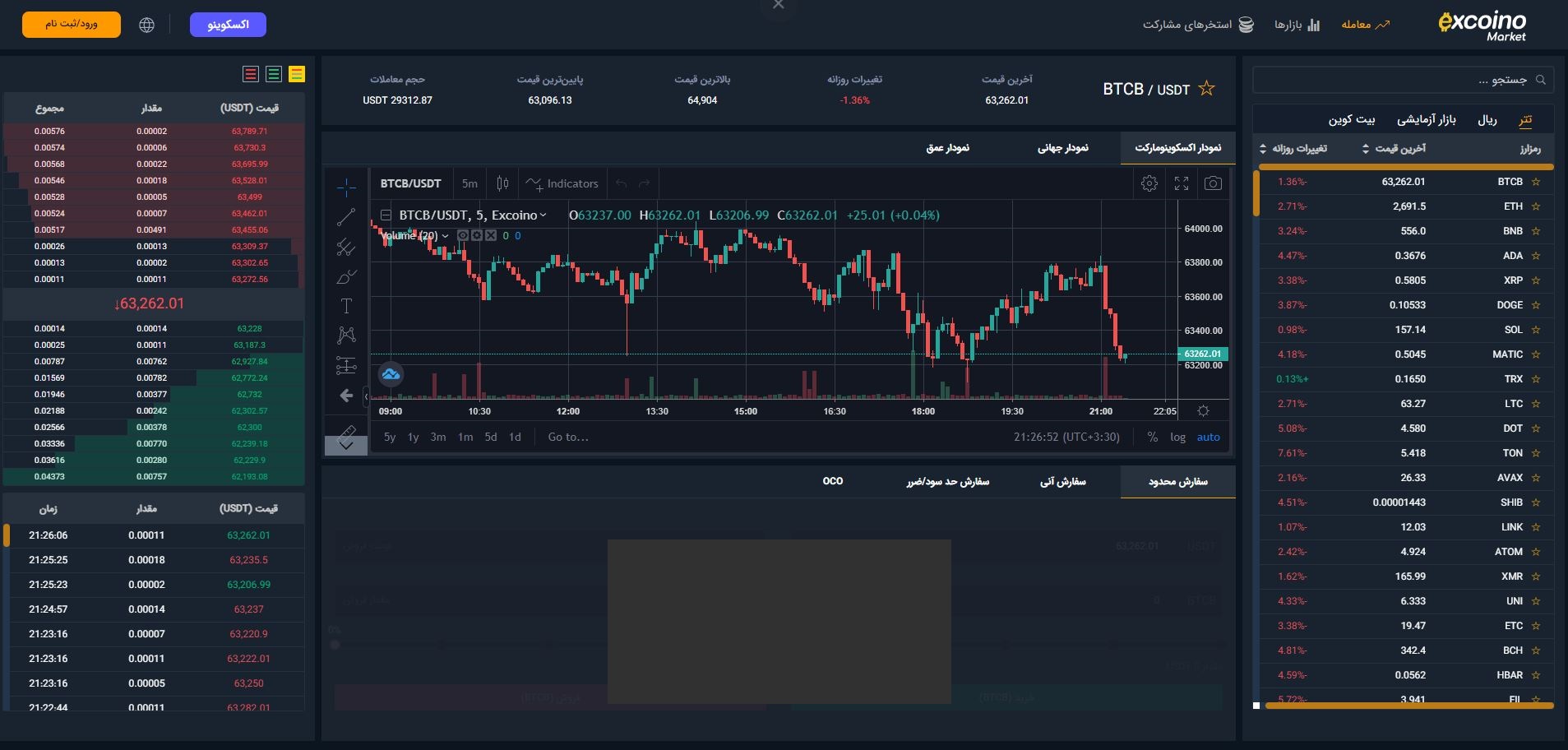1568x750 pixels.
Task: Open the 5m interval dropdown
Action: click(469, 183)
